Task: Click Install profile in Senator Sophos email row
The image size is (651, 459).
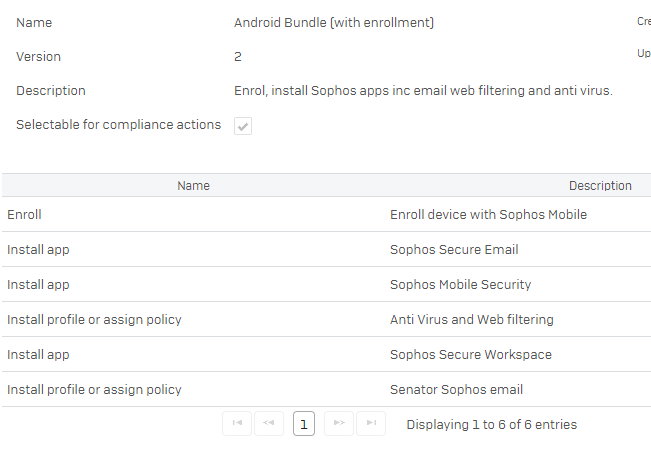Action: pyautogui.click(x=94, y=389)
